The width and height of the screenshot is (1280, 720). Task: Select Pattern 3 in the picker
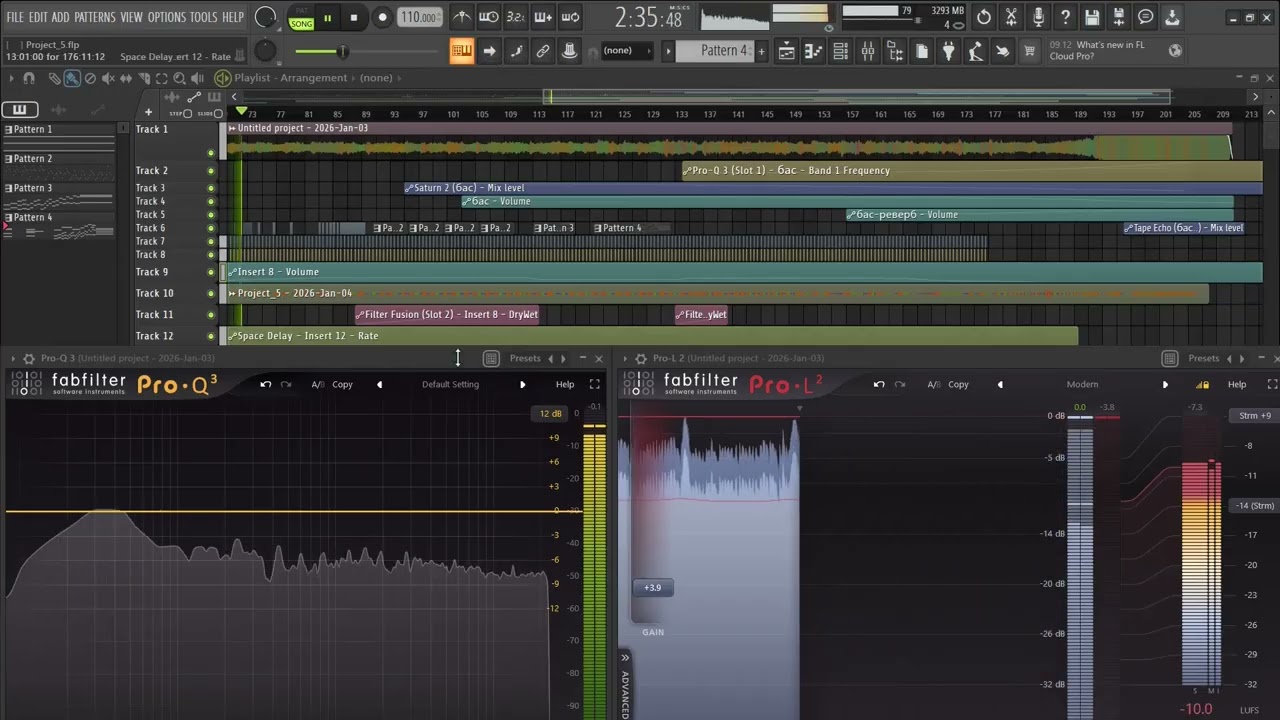tap(58, 188)
